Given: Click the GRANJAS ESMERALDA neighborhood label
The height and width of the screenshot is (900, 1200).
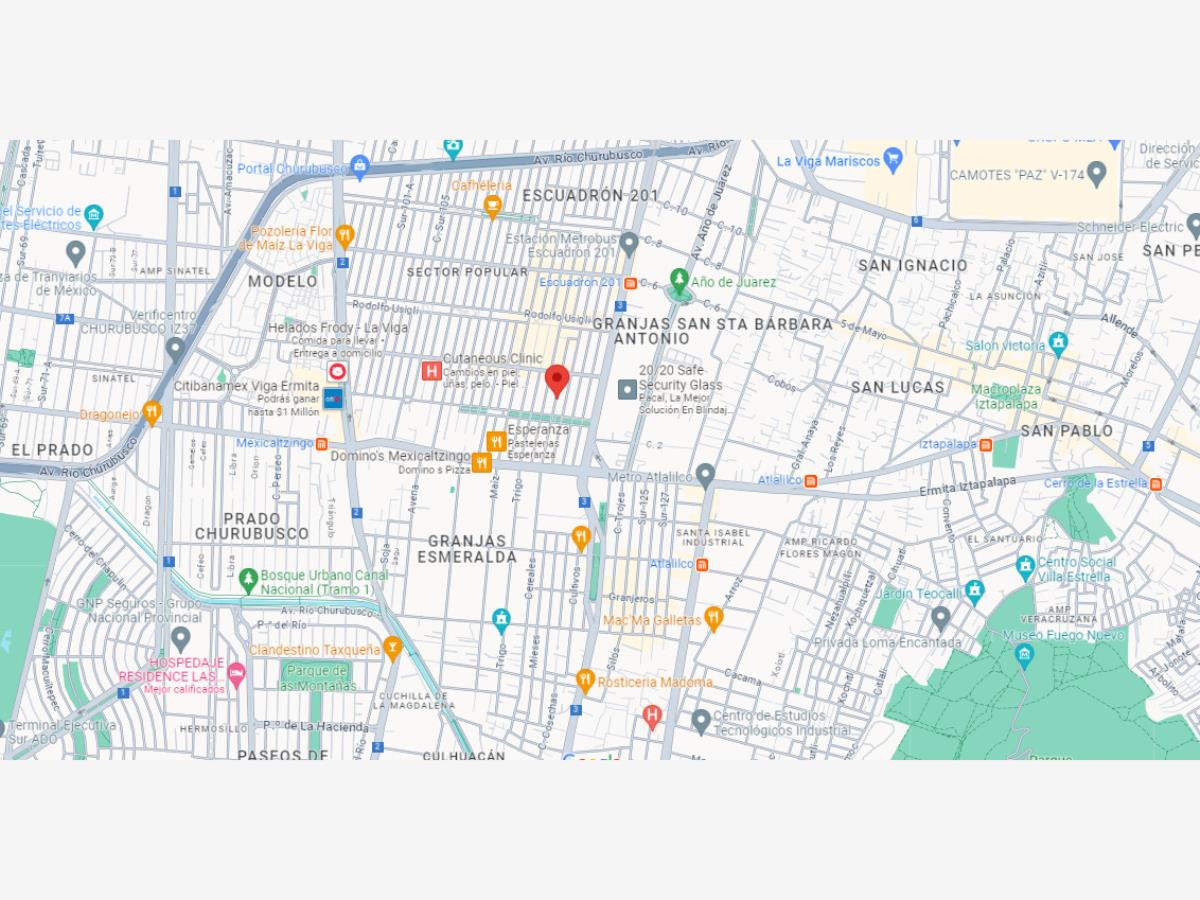Looking at the screenshot, I should click(467, 549).
